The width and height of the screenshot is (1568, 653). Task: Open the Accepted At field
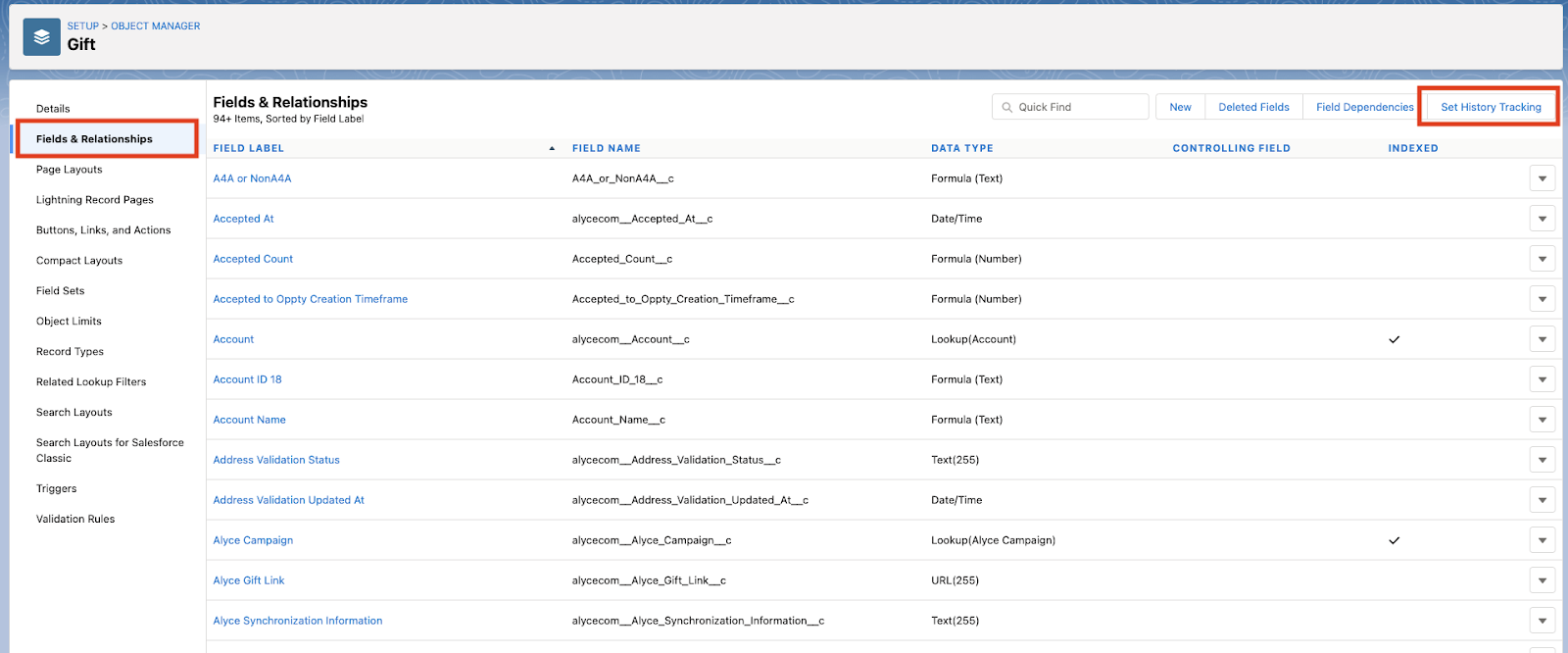coord(243,219)
